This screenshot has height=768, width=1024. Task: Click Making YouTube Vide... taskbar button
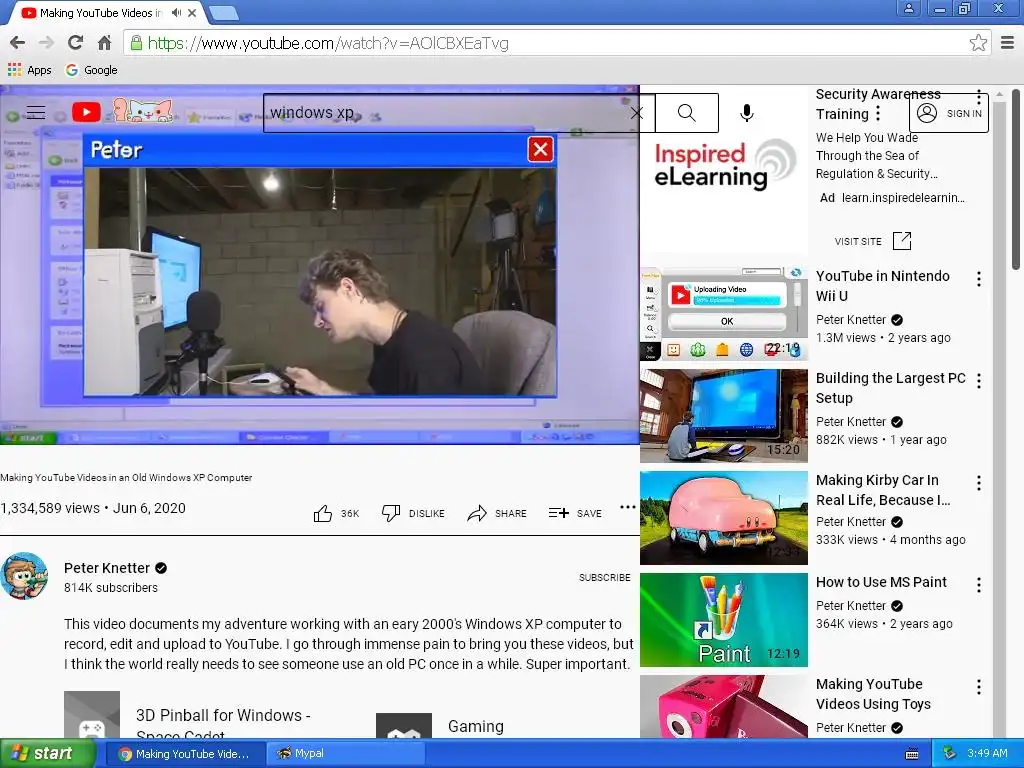185,754
